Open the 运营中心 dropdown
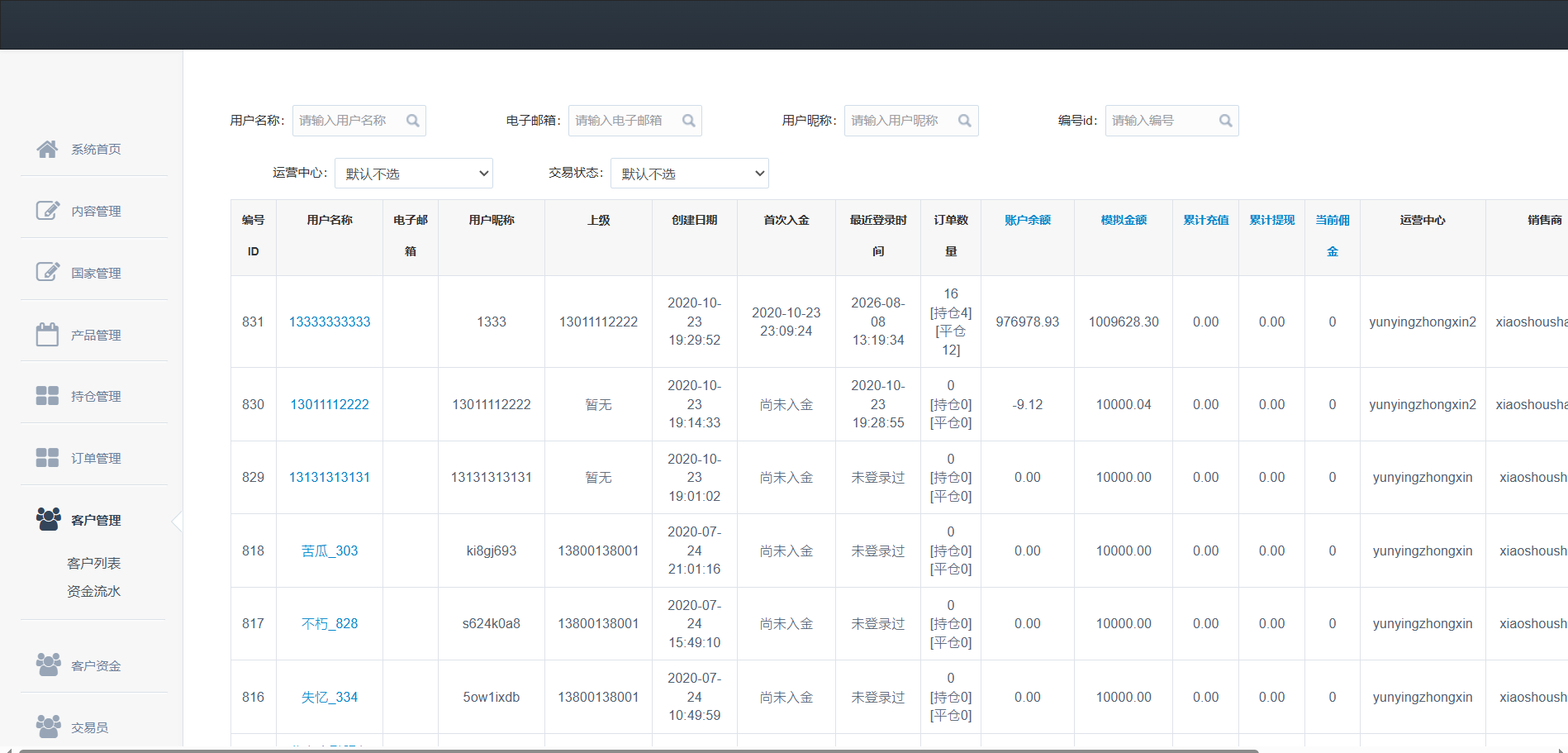Viewport: 1568px width, 753px height. tap(414, 174)
